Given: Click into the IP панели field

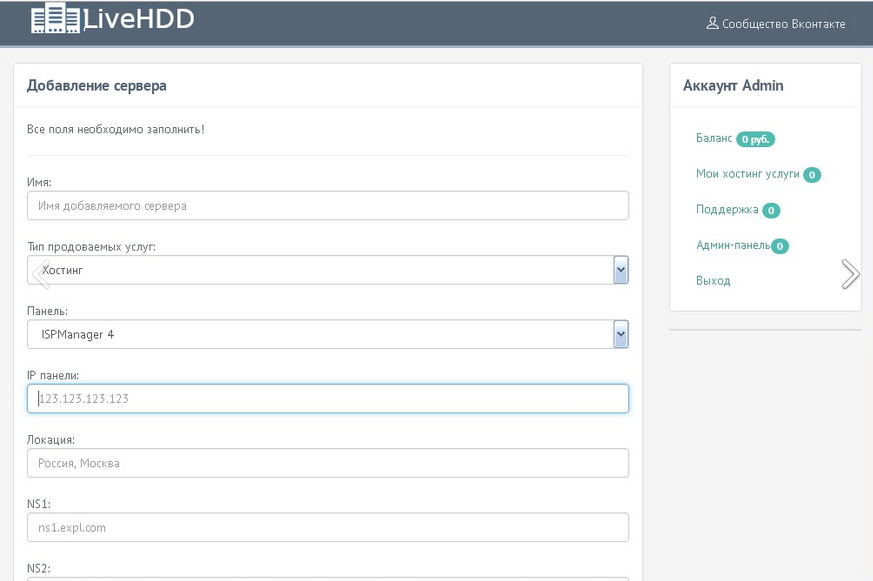Looking at the screenshot, I should 327,399.
